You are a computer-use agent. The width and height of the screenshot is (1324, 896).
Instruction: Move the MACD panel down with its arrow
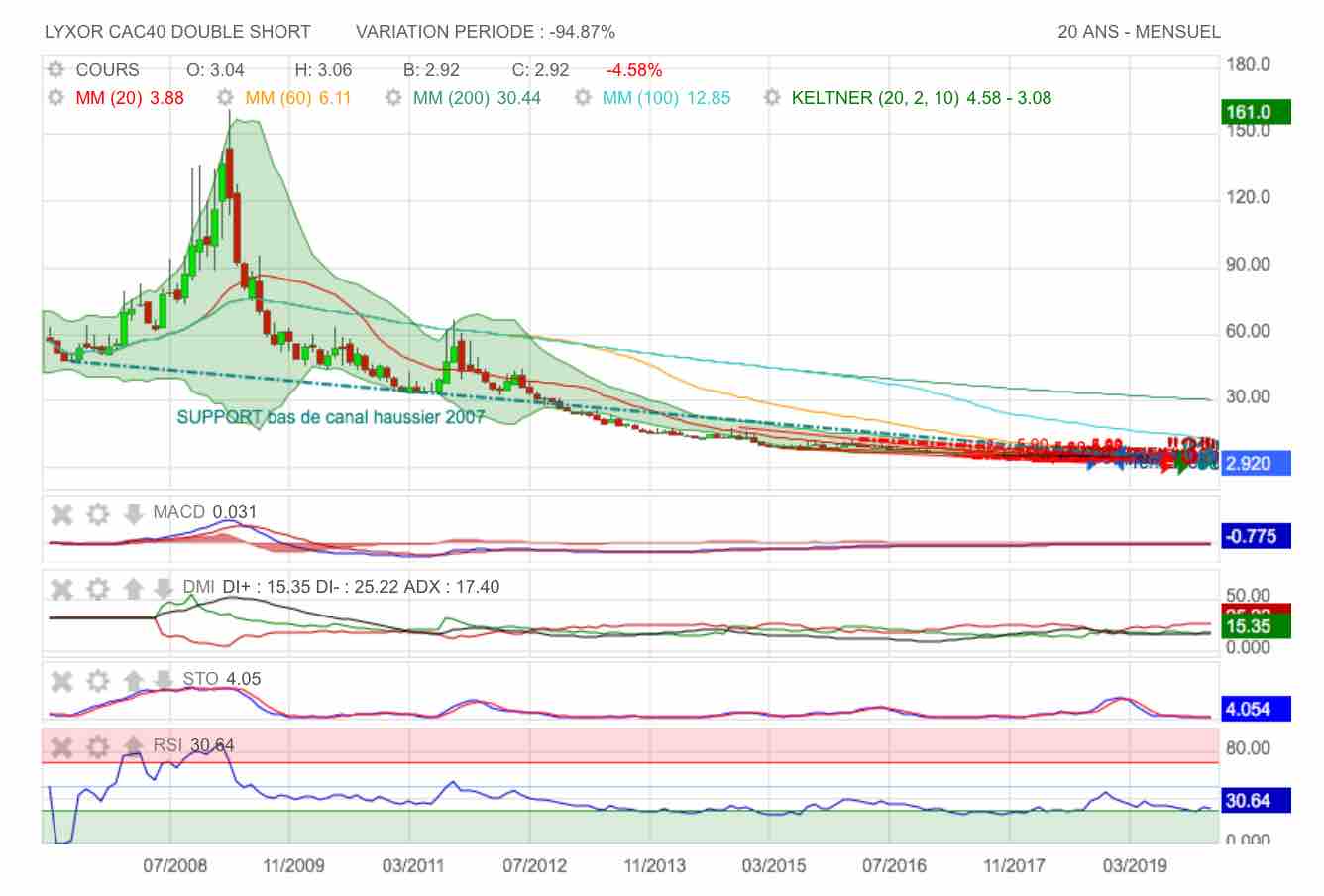pos(133,514)
